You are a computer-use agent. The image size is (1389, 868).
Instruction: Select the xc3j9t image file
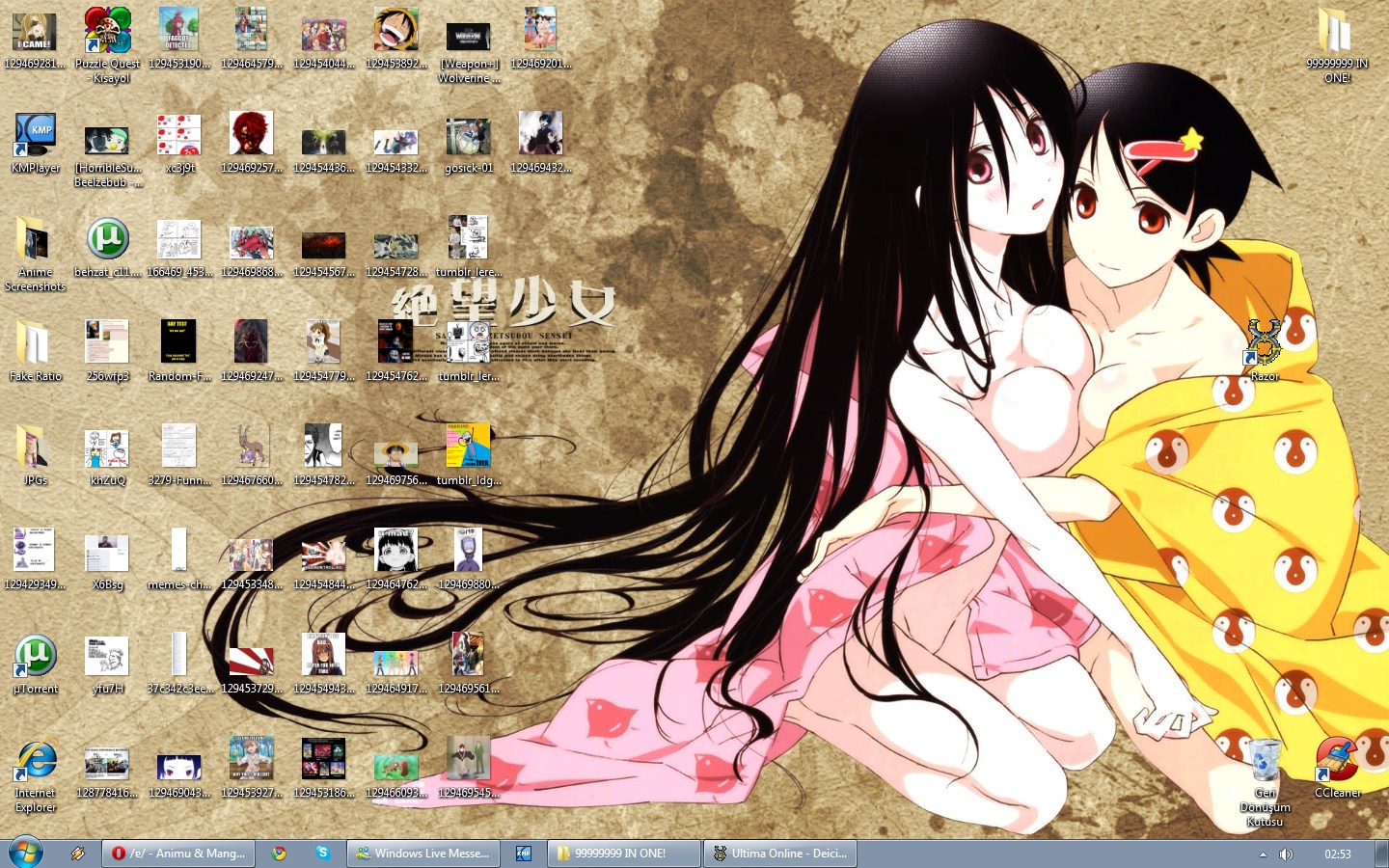(179, 135)
